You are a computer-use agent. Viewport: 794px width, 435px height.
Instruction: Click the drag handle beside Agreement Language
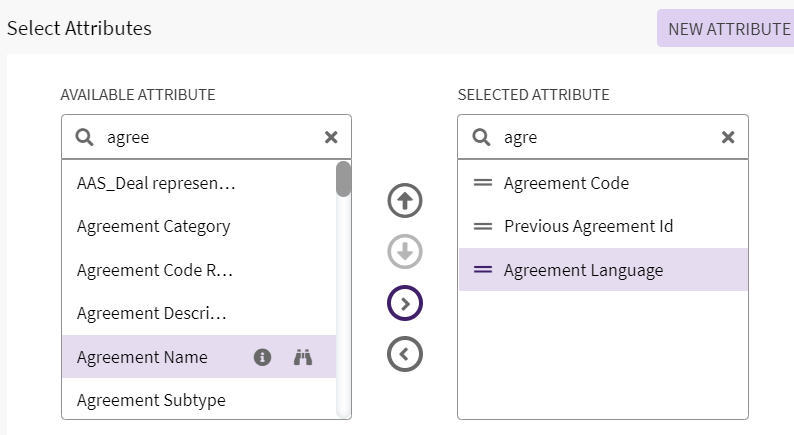(483, 270)
